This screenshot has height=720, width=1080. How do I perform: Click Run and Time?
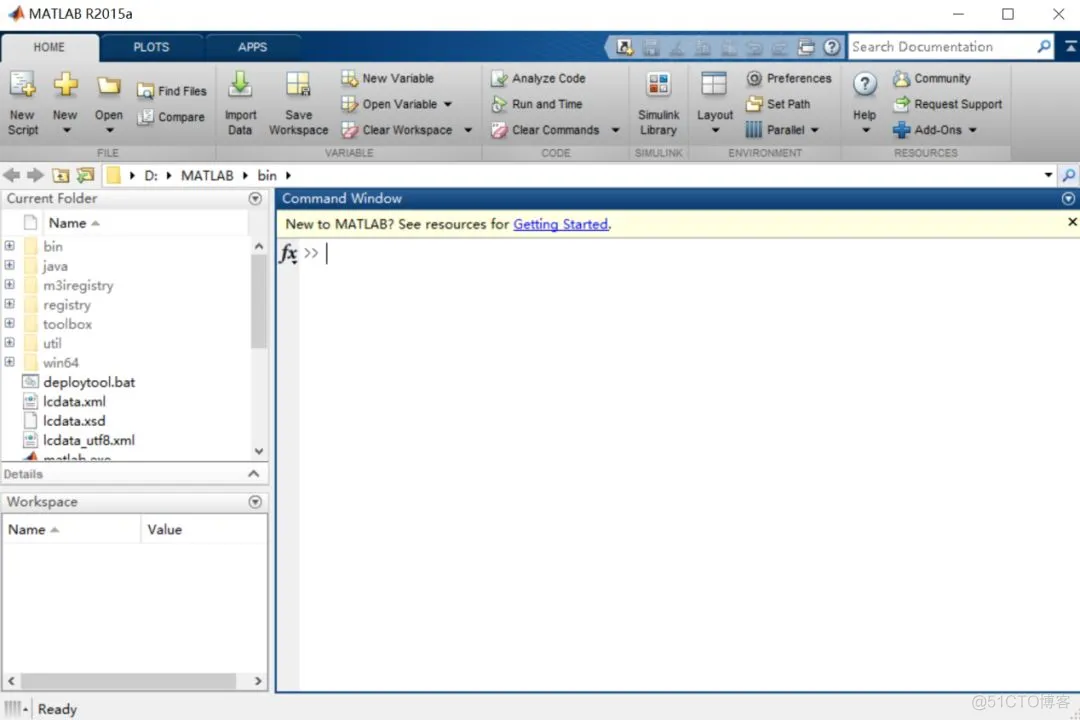537,104
